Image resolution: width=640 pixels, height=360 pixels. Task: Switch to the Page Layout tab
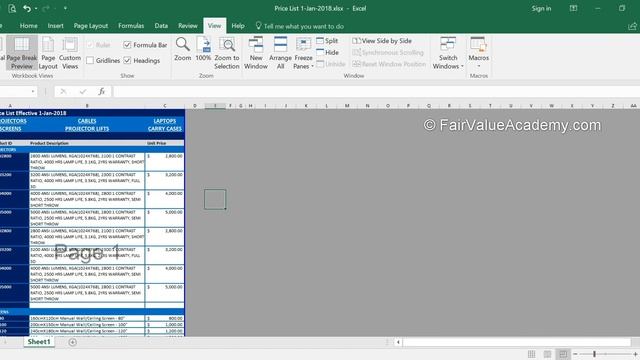[91, 26]
